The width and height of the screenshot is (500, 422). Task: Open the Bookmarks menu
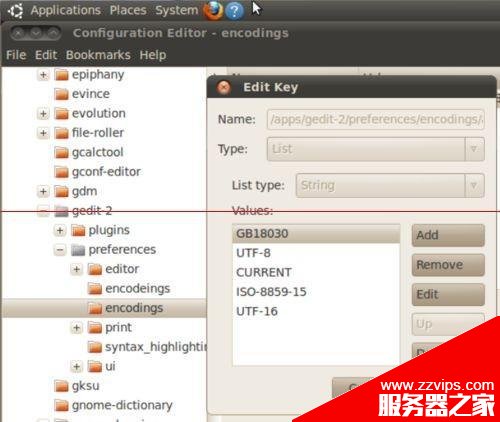tap(98, 55)
